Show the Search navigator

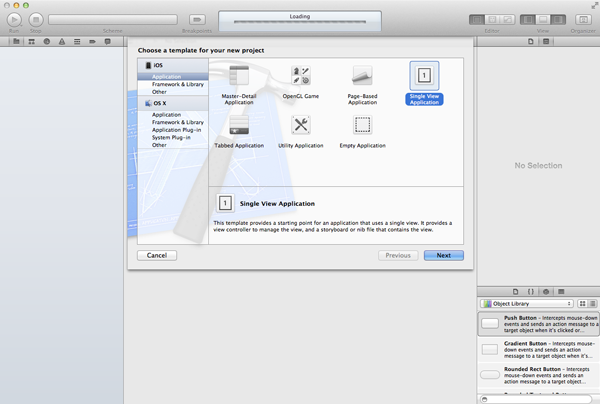(47, 41)
